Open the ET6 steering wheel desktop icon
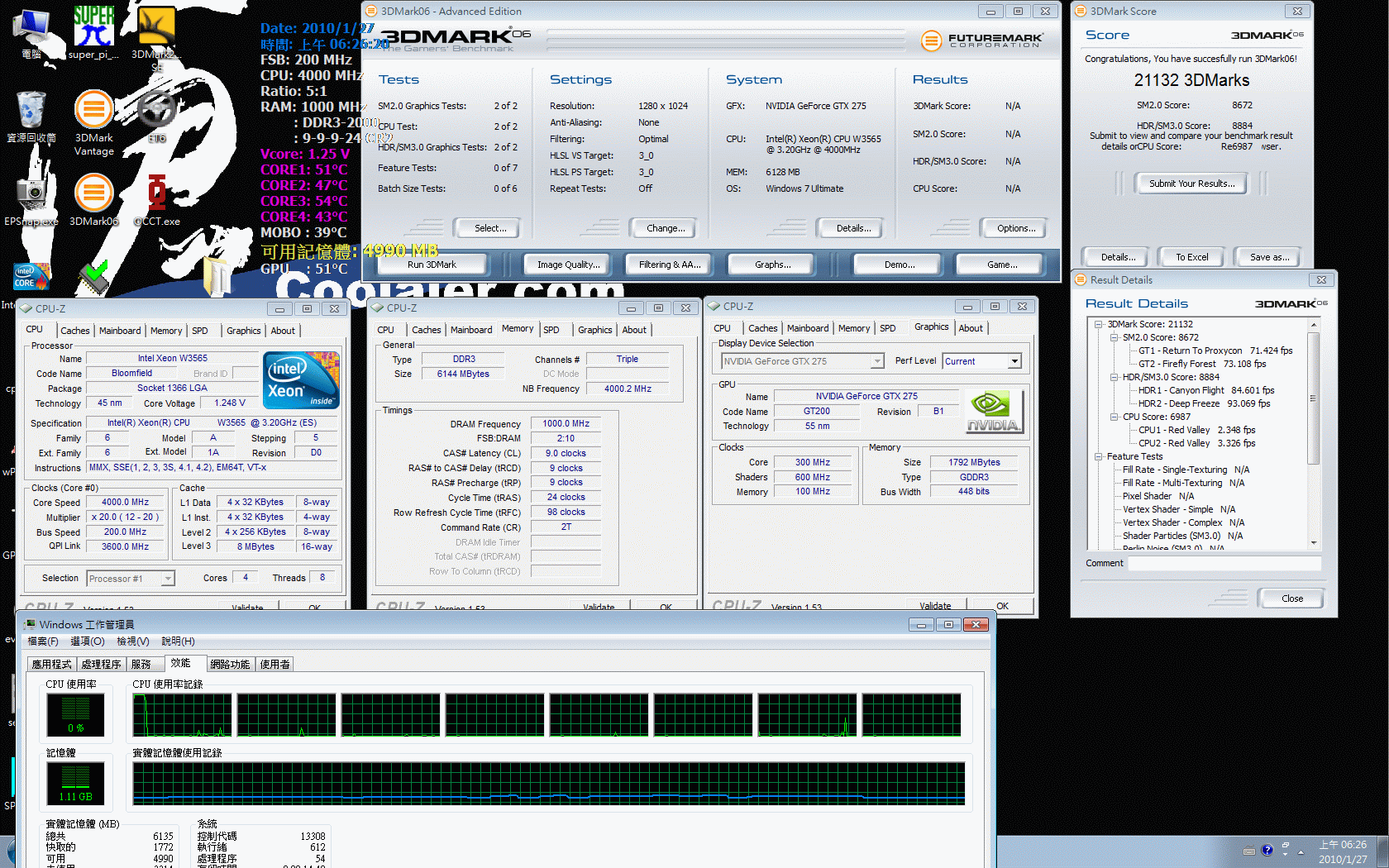Screen dimensions: 1389x868 [157, 116]
